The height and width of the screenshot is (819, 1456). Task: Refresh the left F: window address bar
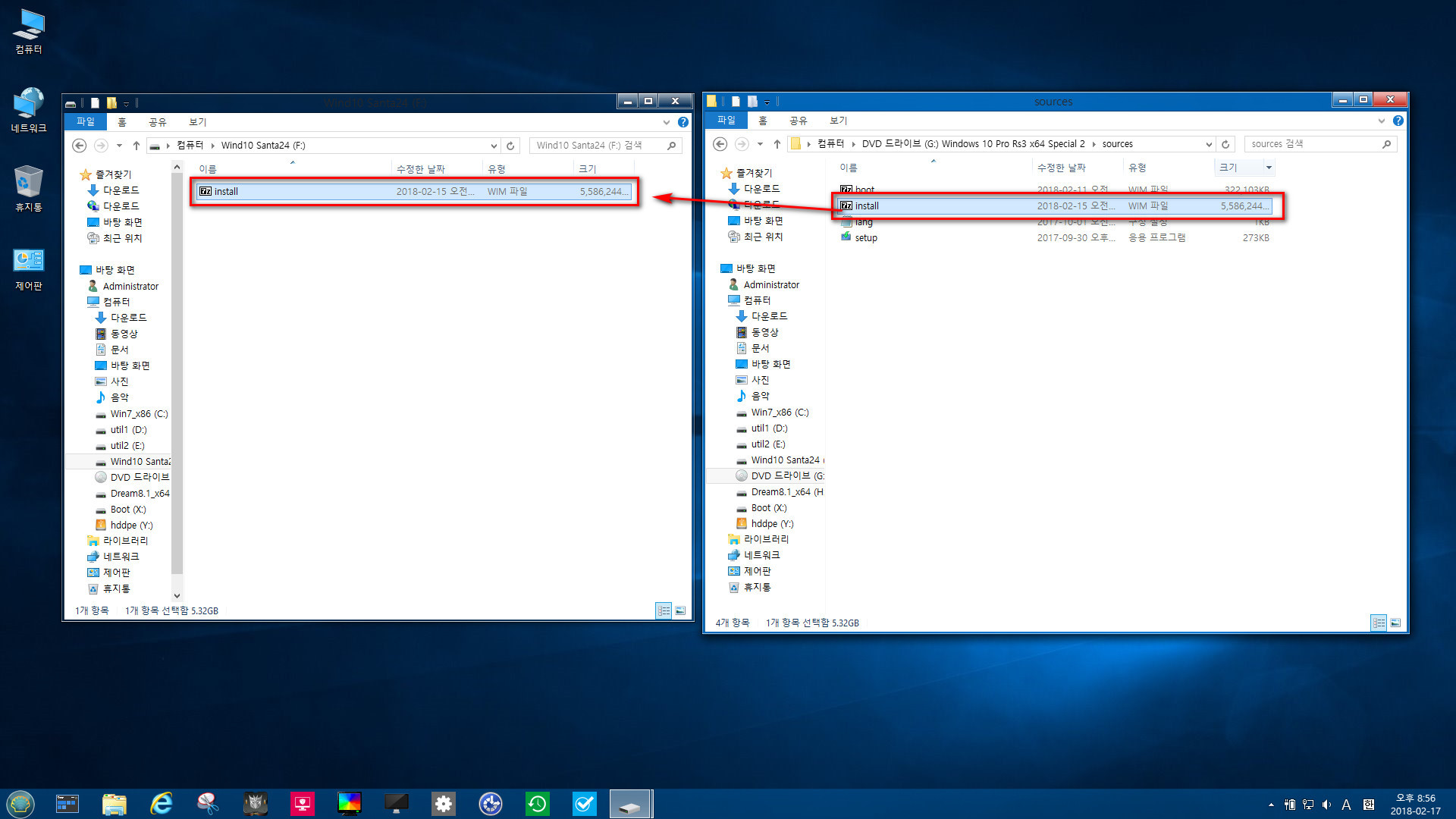510,146
